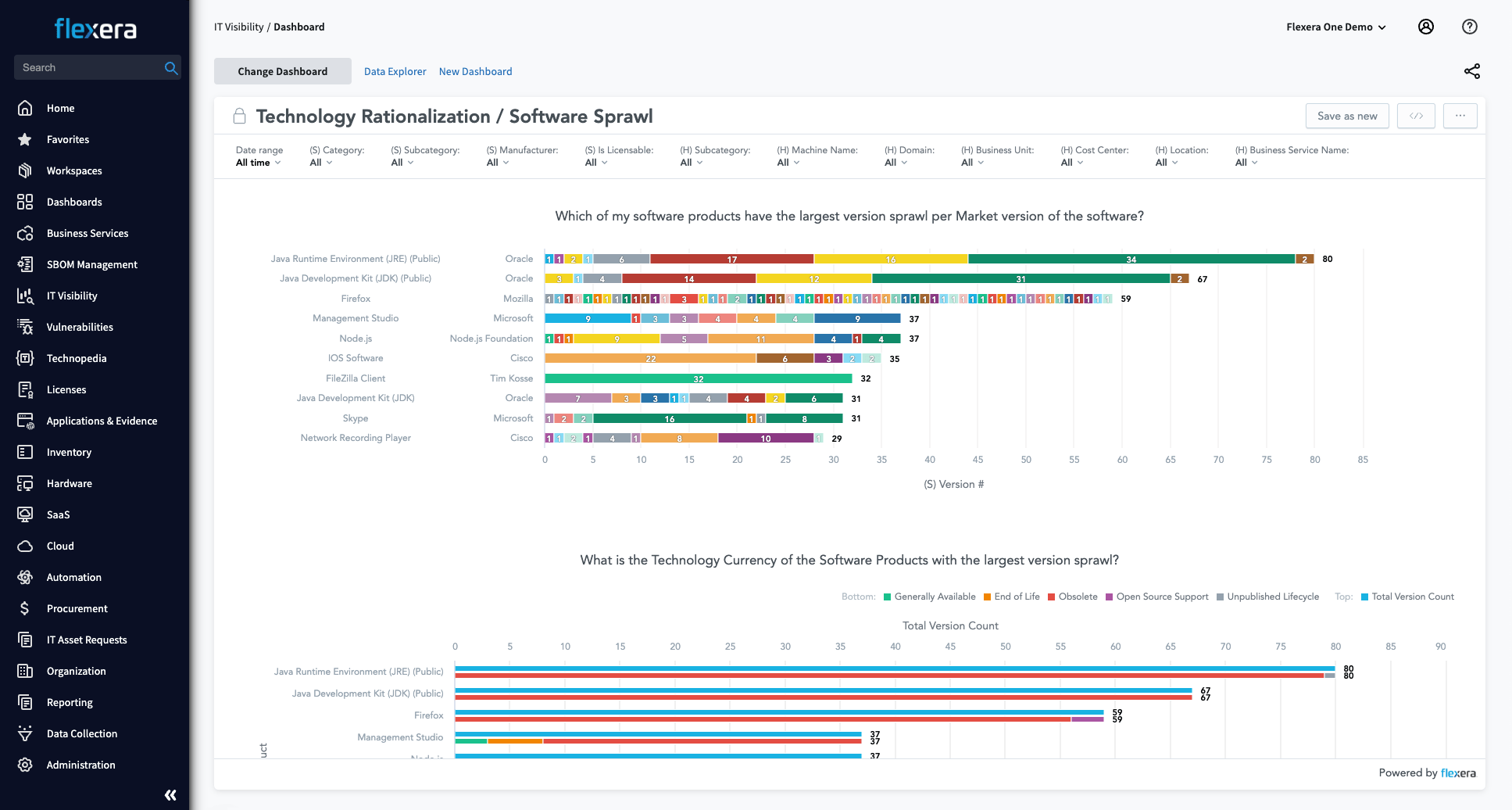This screenshot has height=810, width=1512.
Task: Click the embed code icon button
Action: point(1416,116)
